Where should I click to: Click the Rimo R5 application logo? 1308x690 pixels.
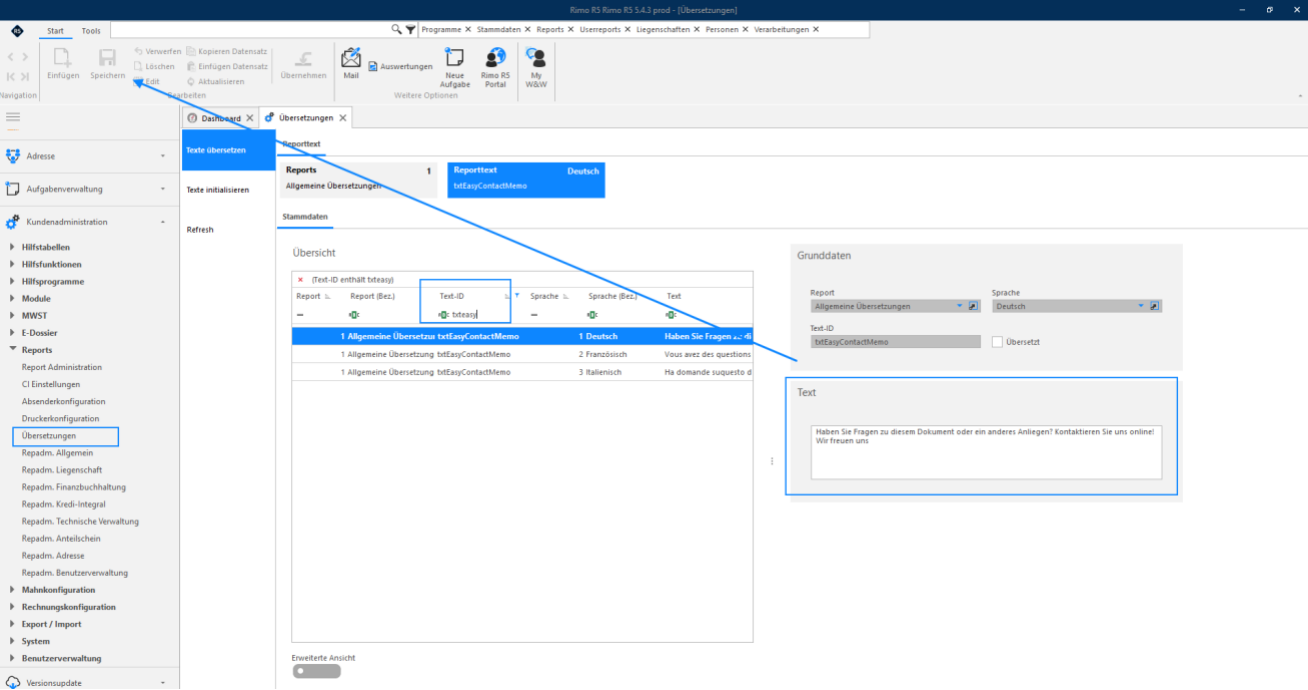coord(18,31)
